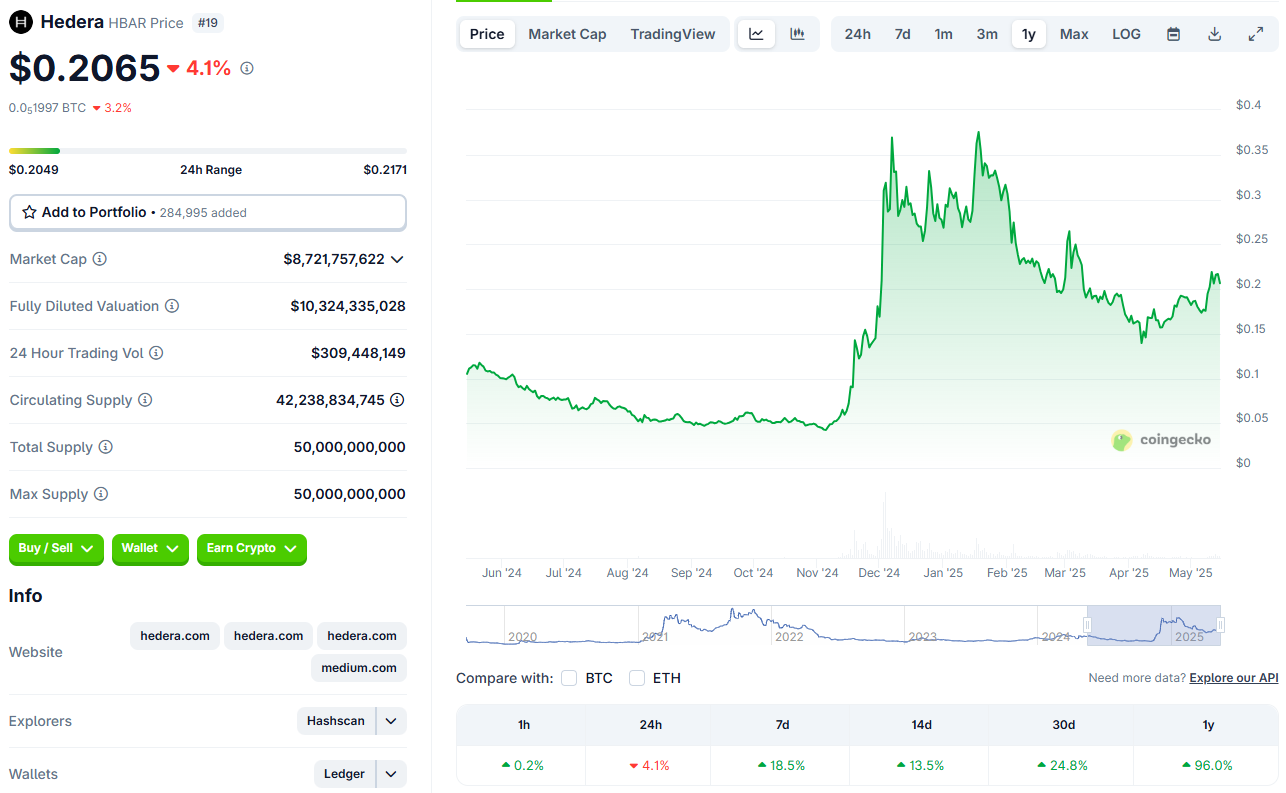Click the Hedera logo icon
Image resolution: width=1286 pixels, height=793 pixels.
tap(21, 21)
